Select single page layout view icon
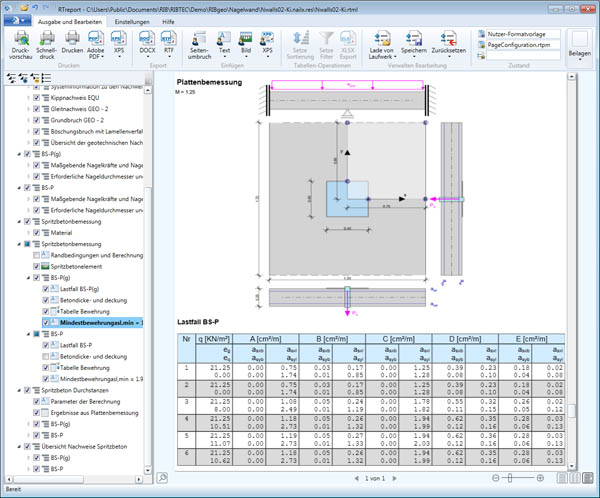The width and height of the screenshot is (600, 498). (562, 478)
